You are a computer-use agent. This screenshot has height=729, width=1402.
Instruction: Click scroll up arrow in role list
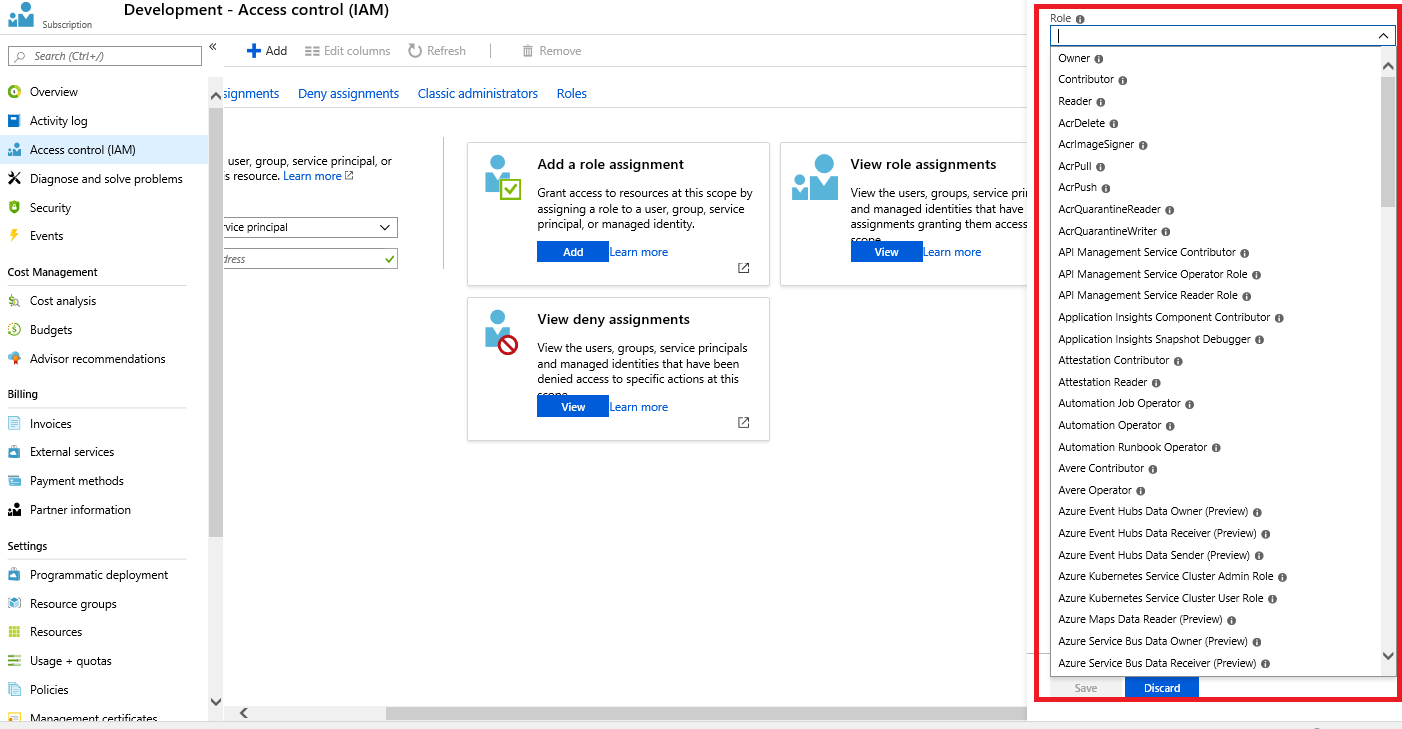pyautogui.click(x=1388, y=66)
